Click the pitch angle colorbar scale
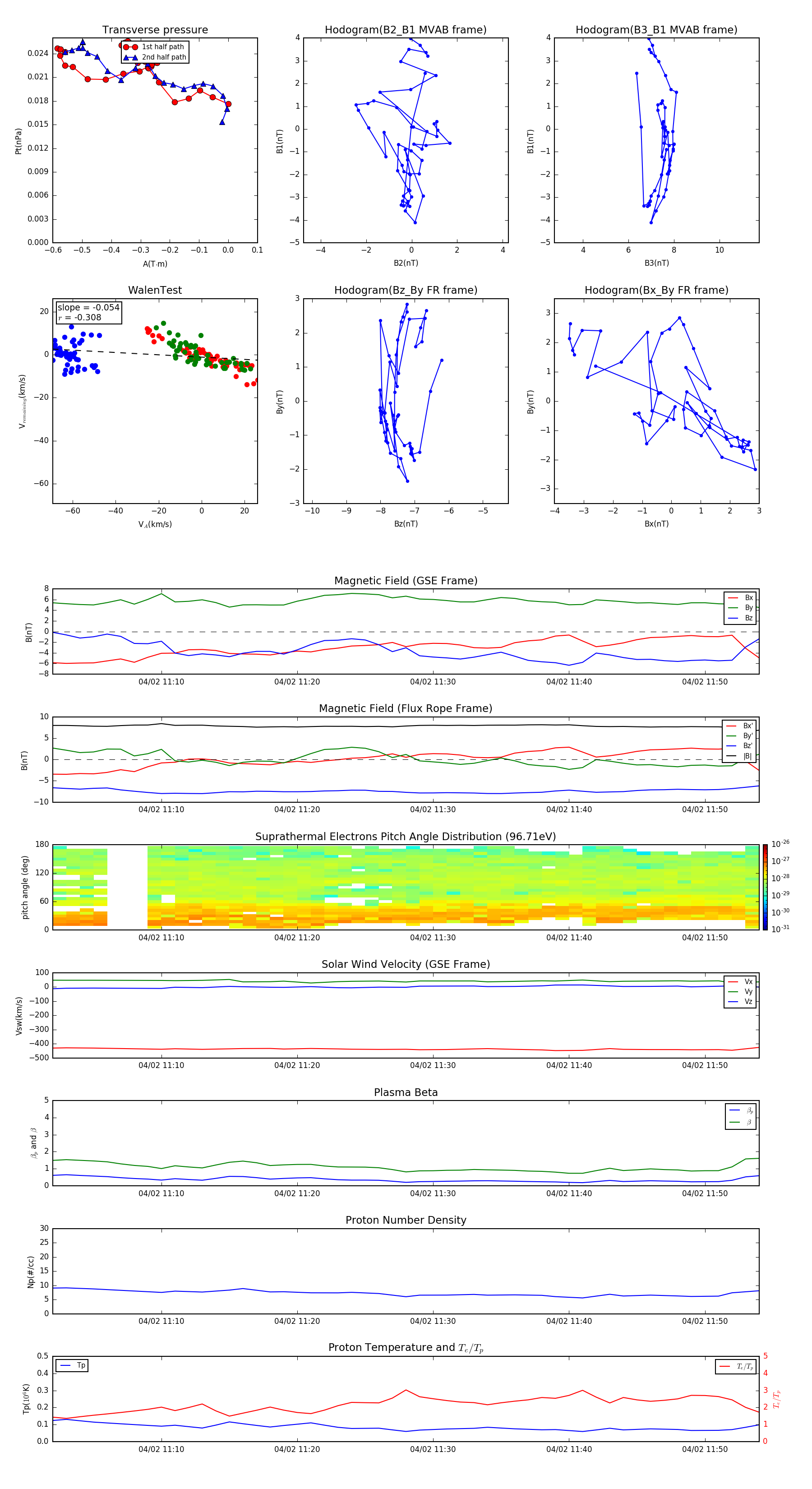This screenshot has height=1489, width=812. (765, 887)
